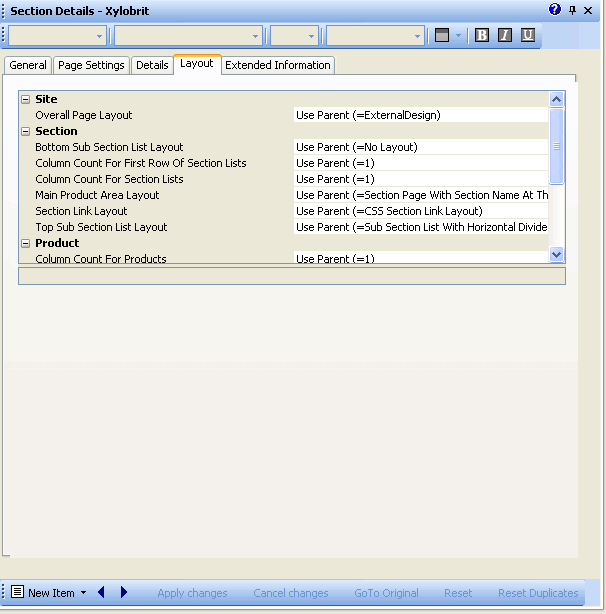Collapse the Site group
Viewport: 606px width, 614px height.
pos(26,100)
